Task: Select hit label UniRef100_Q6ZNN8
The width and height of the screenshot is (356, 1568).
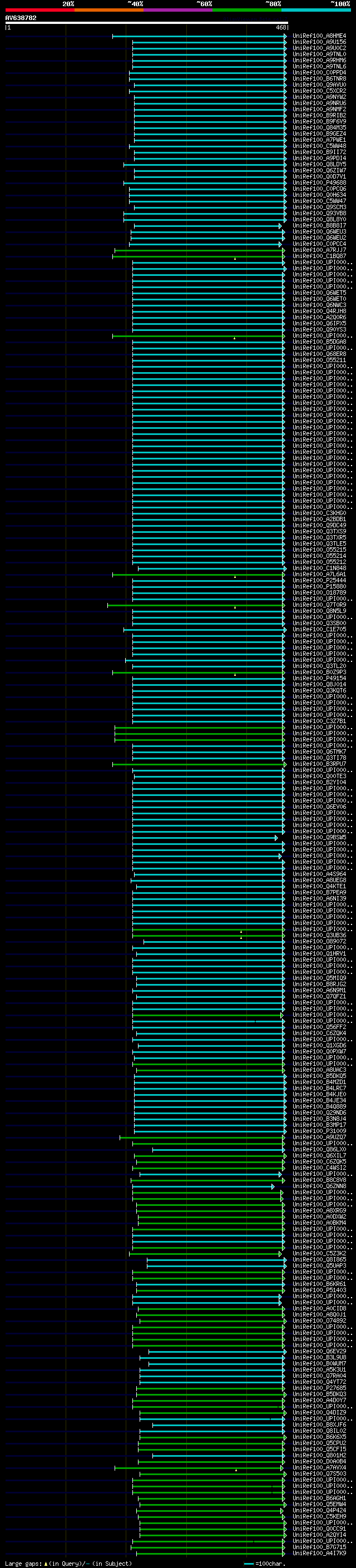Action: coord(319,1186)
